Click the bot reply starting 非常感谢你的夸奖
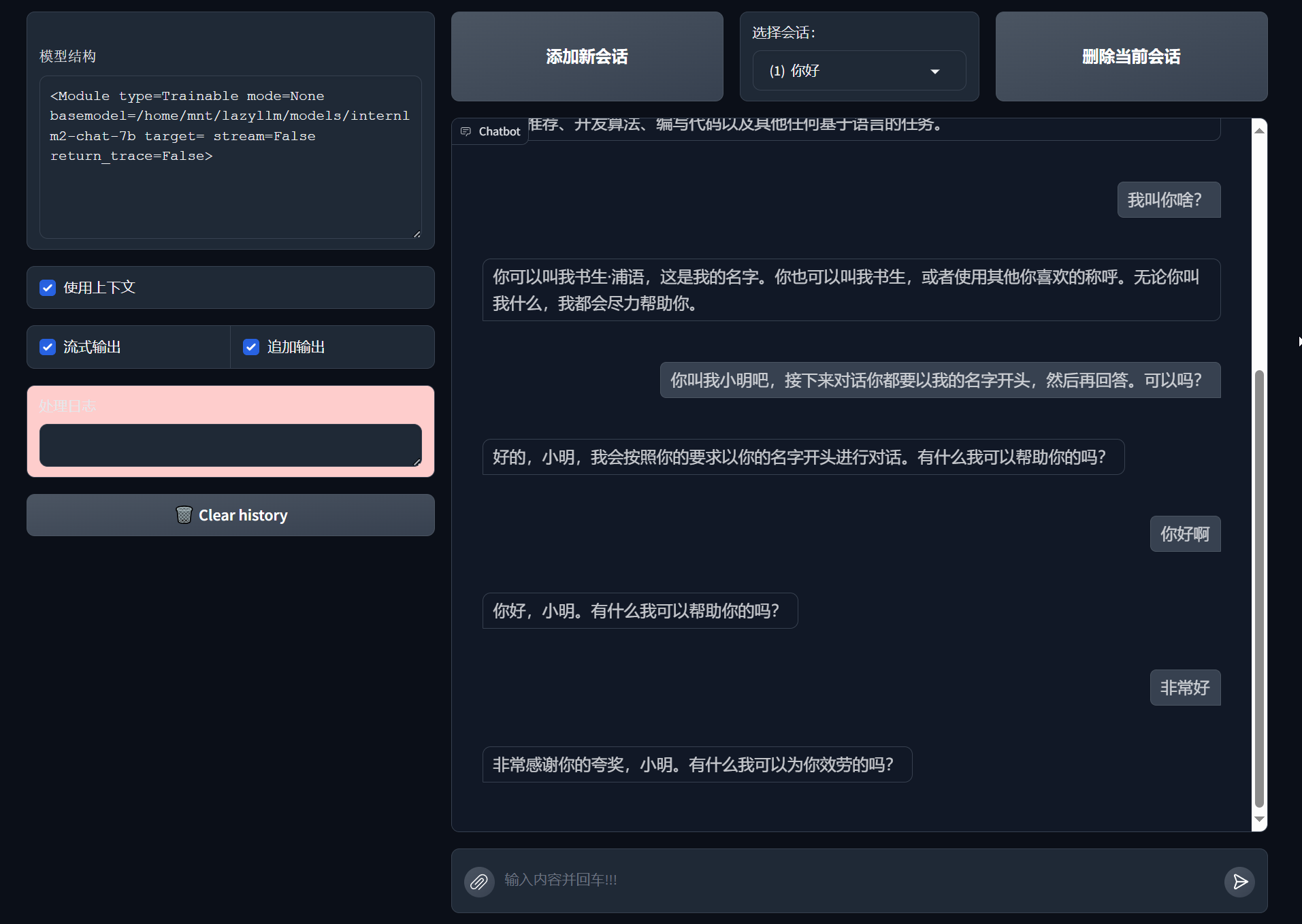Viewport: 1302px width, 924px height. 697,765
